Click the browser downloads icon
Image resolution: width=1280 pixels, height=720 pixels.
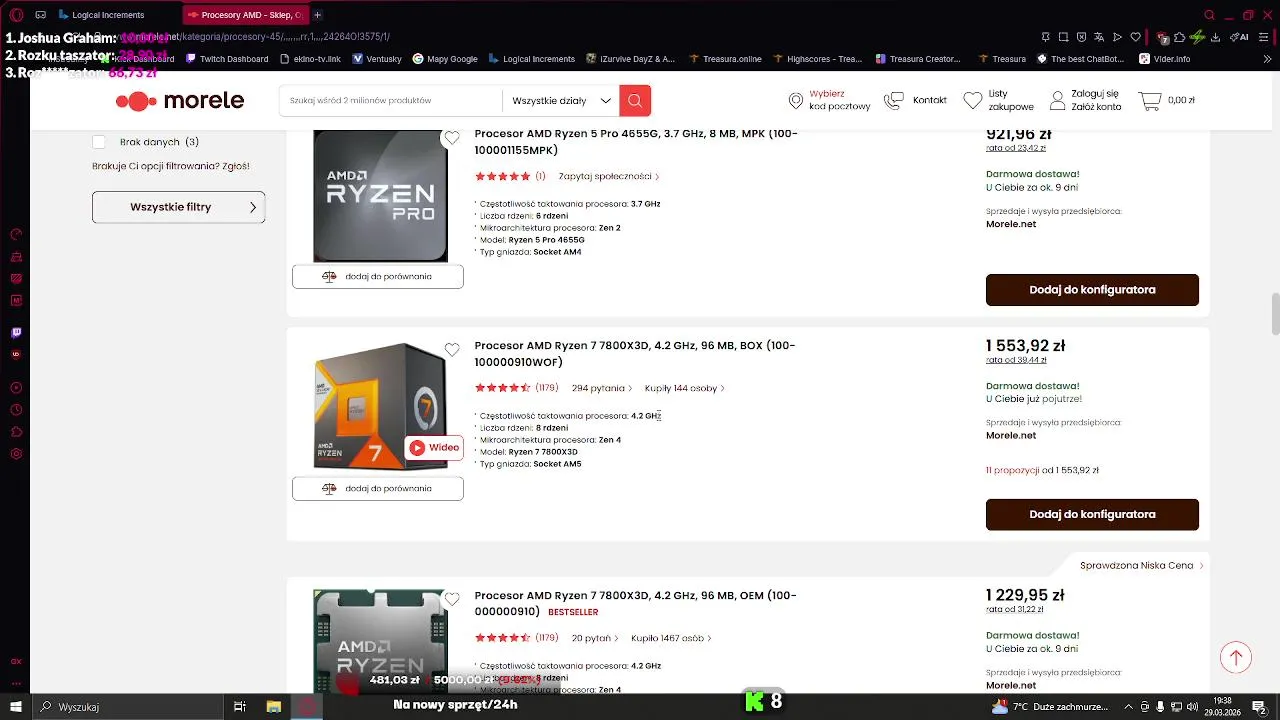1215,37
